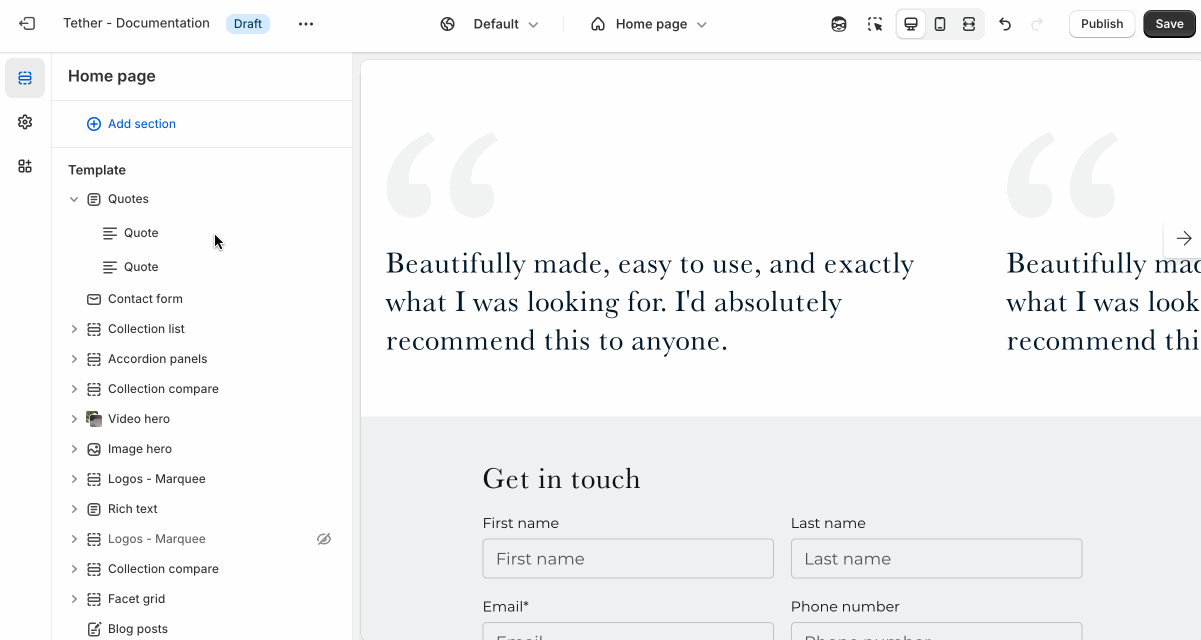The height and width of the screenshot is (640, 1201).
Task: Expand the Accordion panels section
Action: tap(74, 359)
